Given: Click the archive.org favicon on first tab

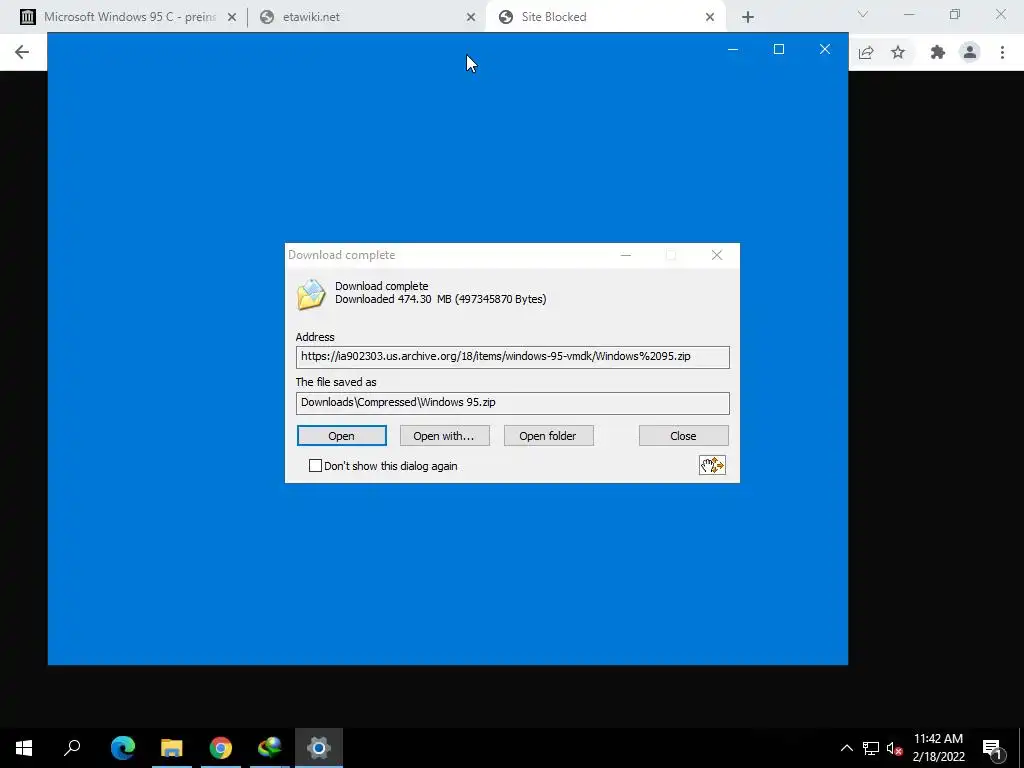Looking at the screenshot, I should click(27, 17).
